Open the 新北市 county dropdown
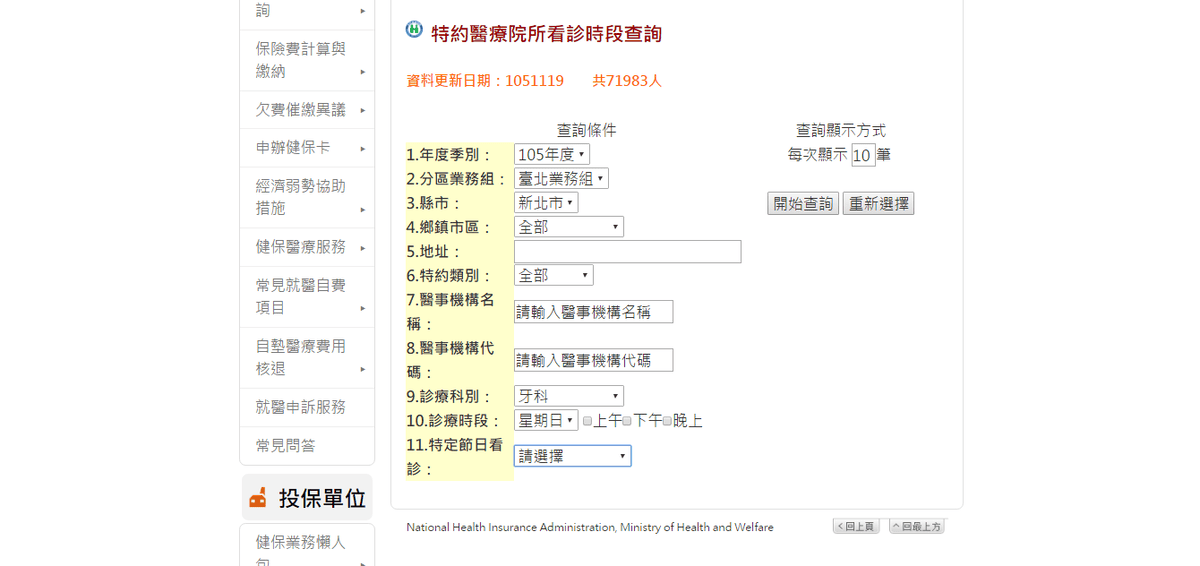The image size is (1200, 566). pyautogui.click(x=546, y=202)
